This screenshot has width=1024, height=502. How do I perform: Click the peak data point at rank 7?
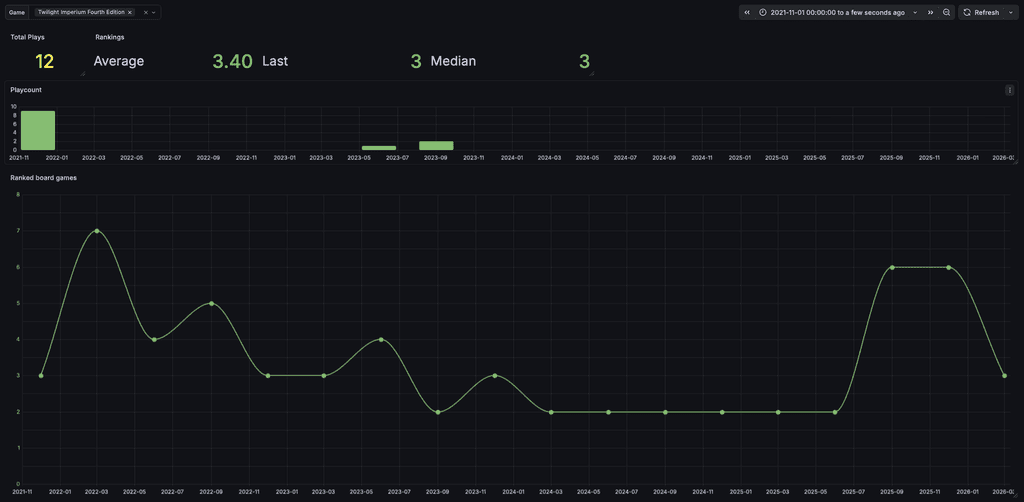tap(97, 230)
